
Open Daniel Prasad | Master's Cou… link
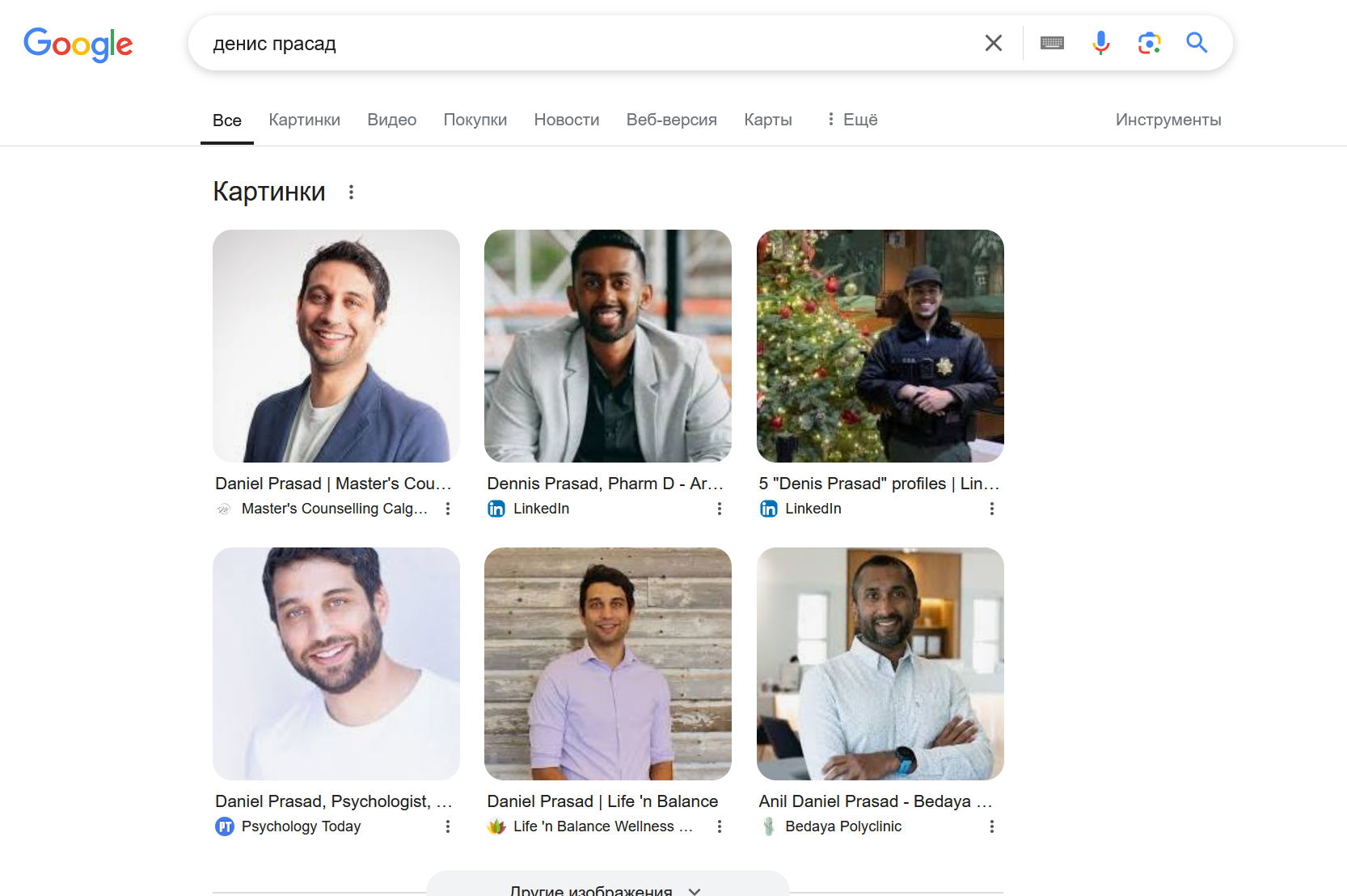[x=333, y=484]
